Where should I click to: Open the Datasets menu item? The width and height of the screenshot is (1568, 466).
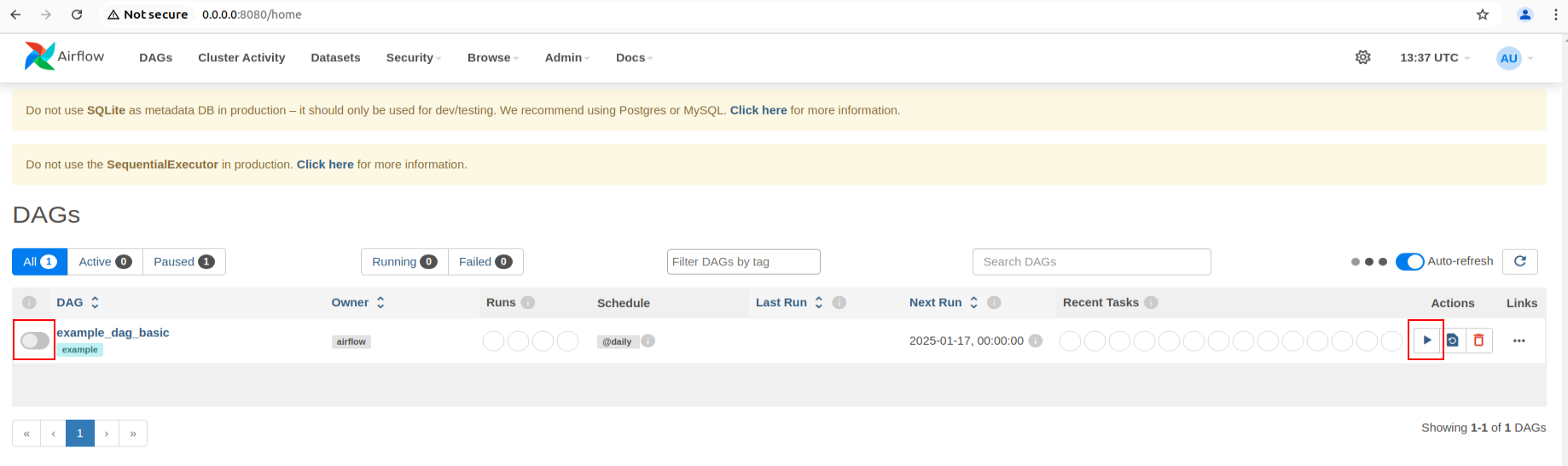[335, 57]
